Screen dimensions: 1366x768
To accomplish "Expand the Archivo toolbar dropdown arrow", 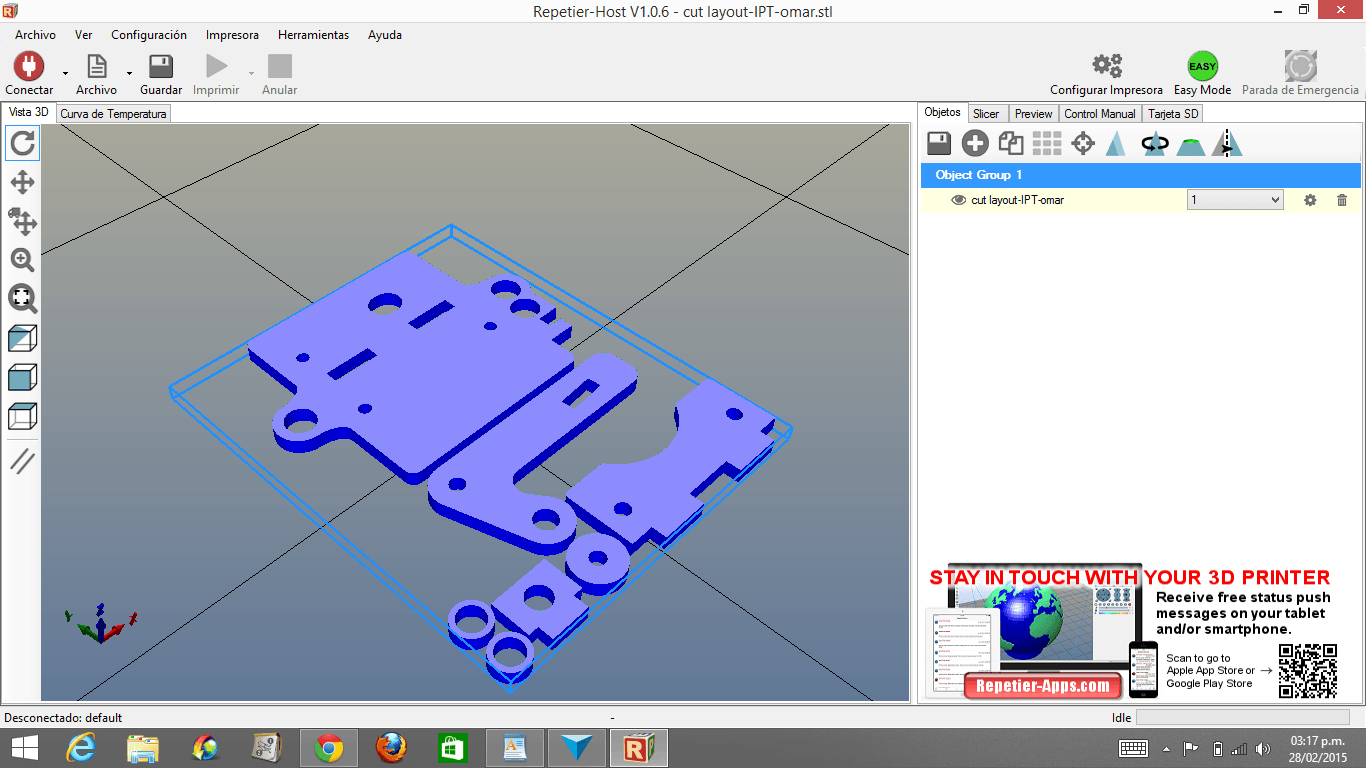I will point(129,73).
